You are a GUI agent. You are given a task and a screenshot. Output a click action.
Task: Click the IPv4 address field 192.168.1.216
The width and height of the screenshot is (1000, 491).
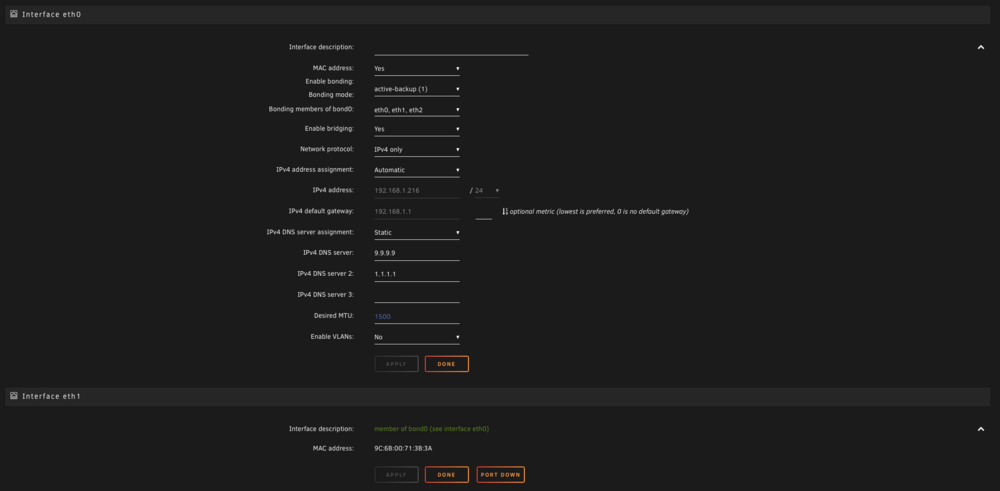[416, 191]
